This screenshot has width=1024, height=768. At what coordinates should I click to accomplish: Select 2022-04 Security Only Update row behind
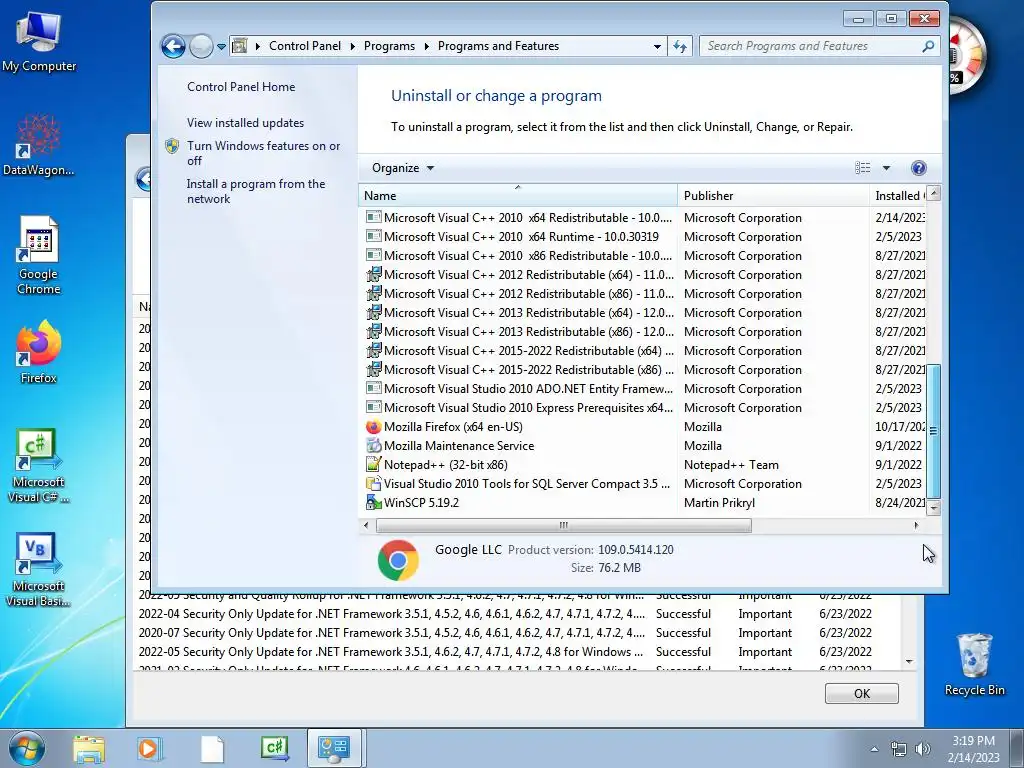click(x=516, y=614)
